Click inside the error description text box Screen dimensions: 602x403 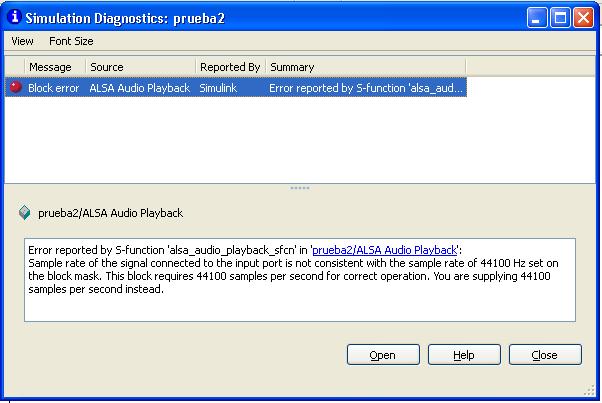coord(300,280)
